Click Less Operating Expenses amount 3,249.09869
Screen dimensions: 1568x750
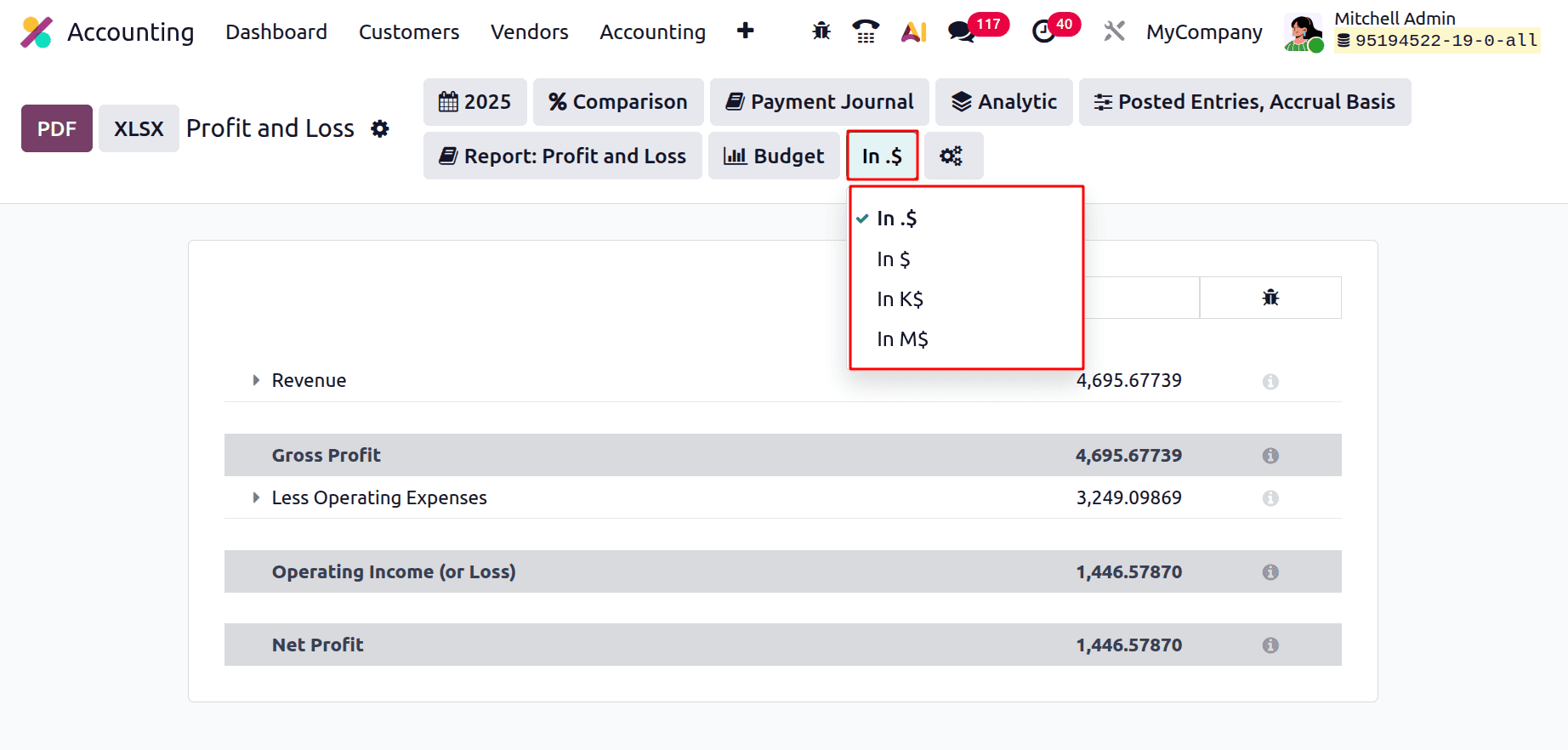coord(1129,497)
